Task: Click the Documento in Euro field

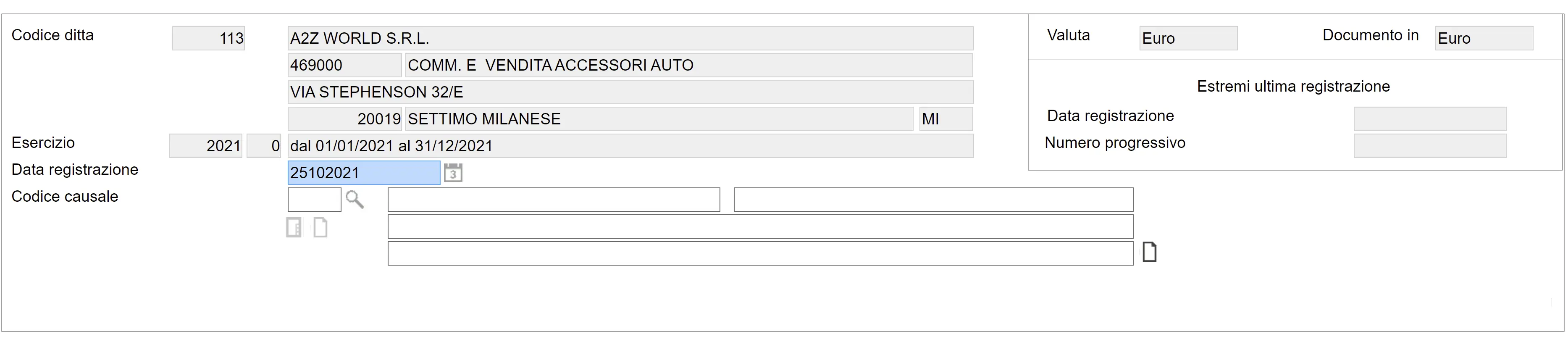Action: [1484, 38]
